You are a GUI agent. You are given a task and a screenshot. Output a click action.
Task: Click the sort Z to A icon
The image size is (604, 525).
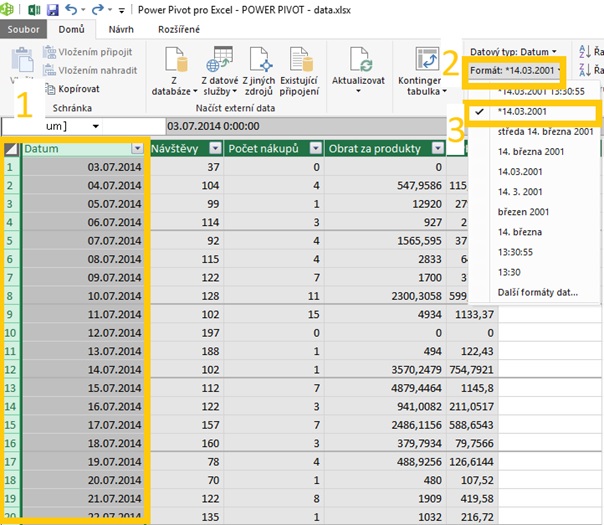coord(586,70)
